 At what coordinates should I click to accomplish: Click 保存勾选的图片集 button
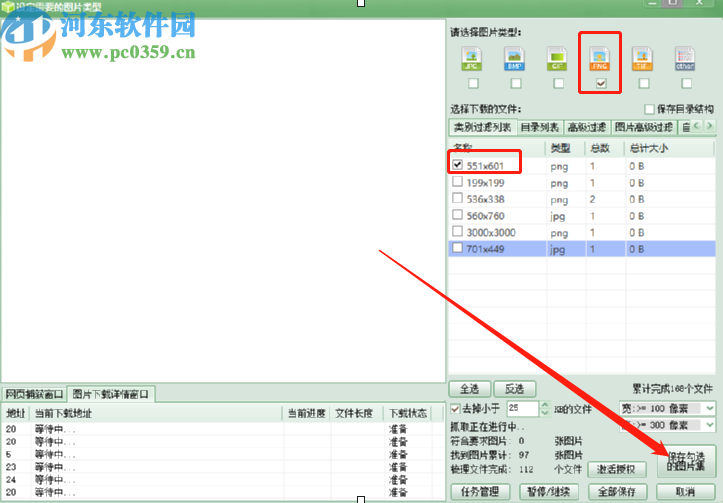686,461
